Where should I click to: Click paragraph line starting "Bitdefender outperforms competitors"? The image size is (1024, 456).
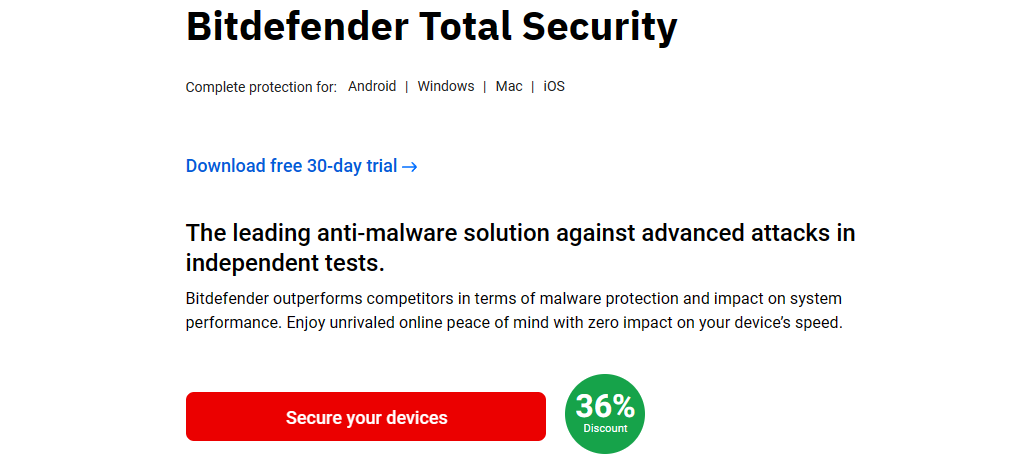[x=513, y=298]
